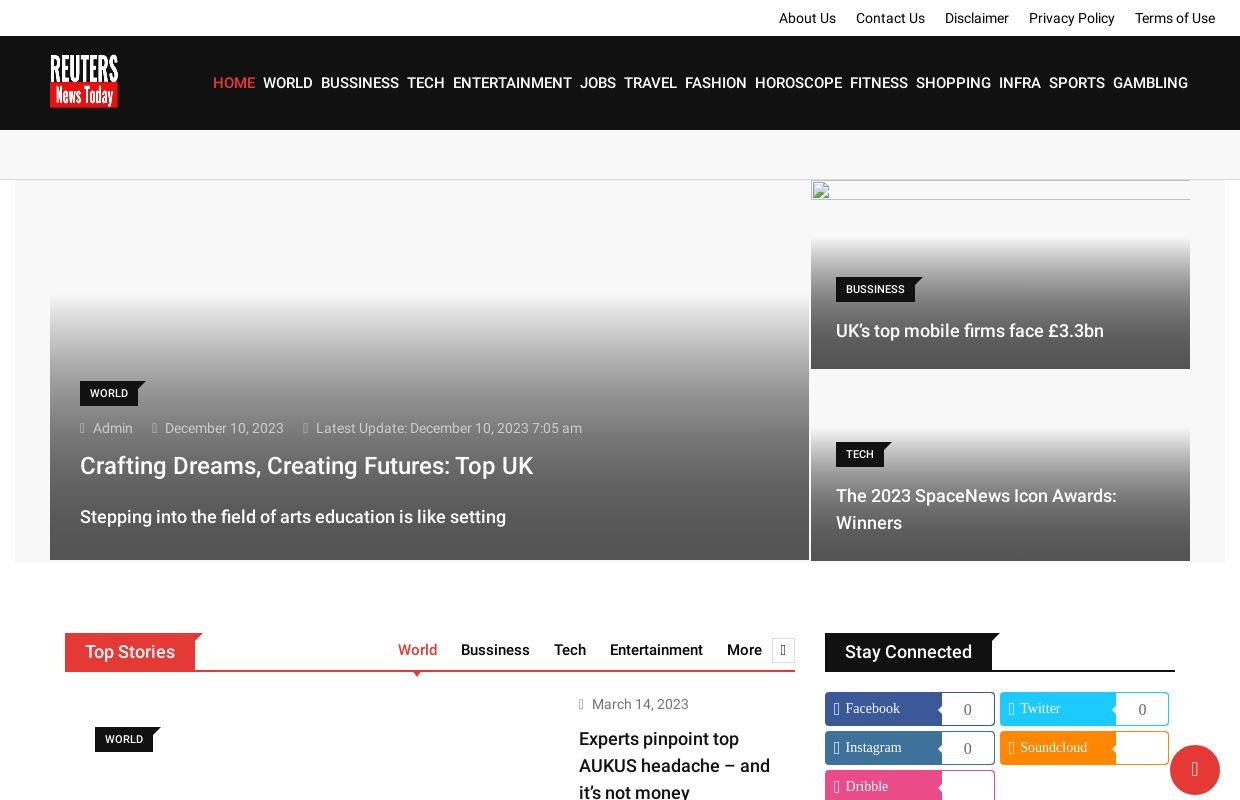Viewport: 1240px width, 800px height.
Task: Click the WORLD category tag on featured article
Action: point(109,394)
